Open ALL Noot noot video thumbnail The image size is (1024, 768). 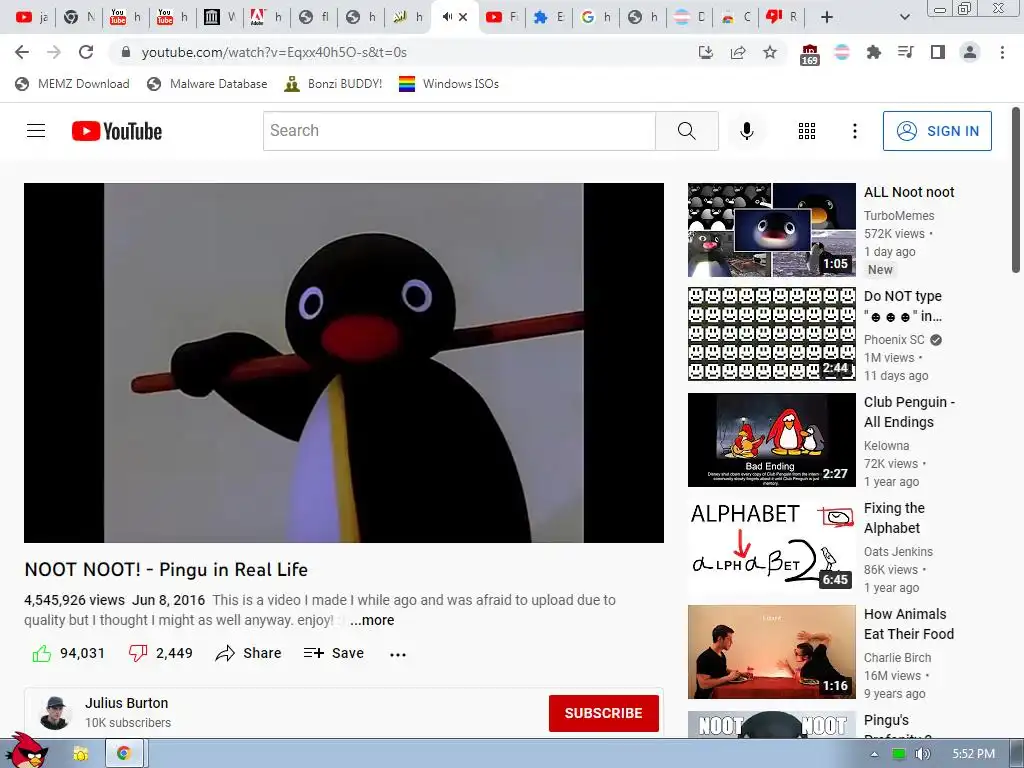[771, 230]
